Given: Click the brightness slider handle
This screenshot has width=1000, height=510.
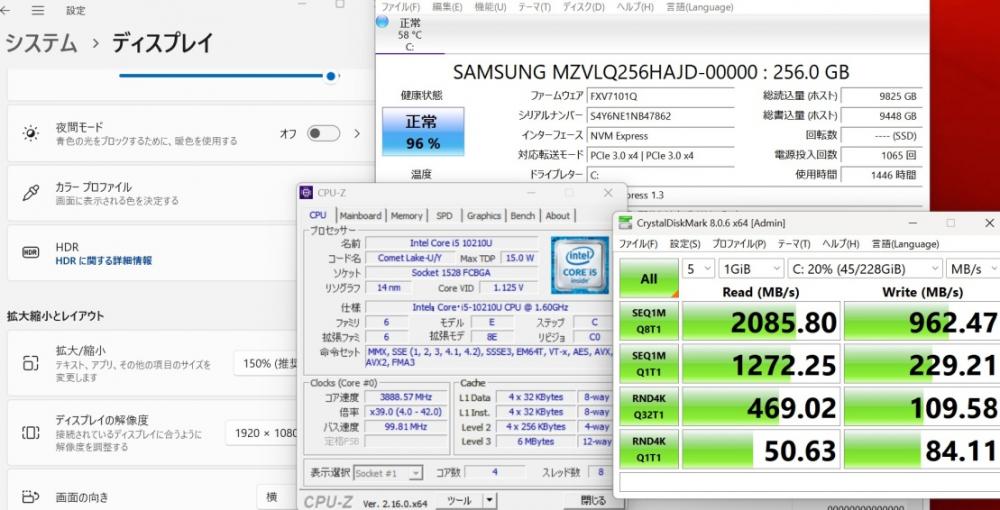Looking at the screenshot, I should click(x=330, y=76).
